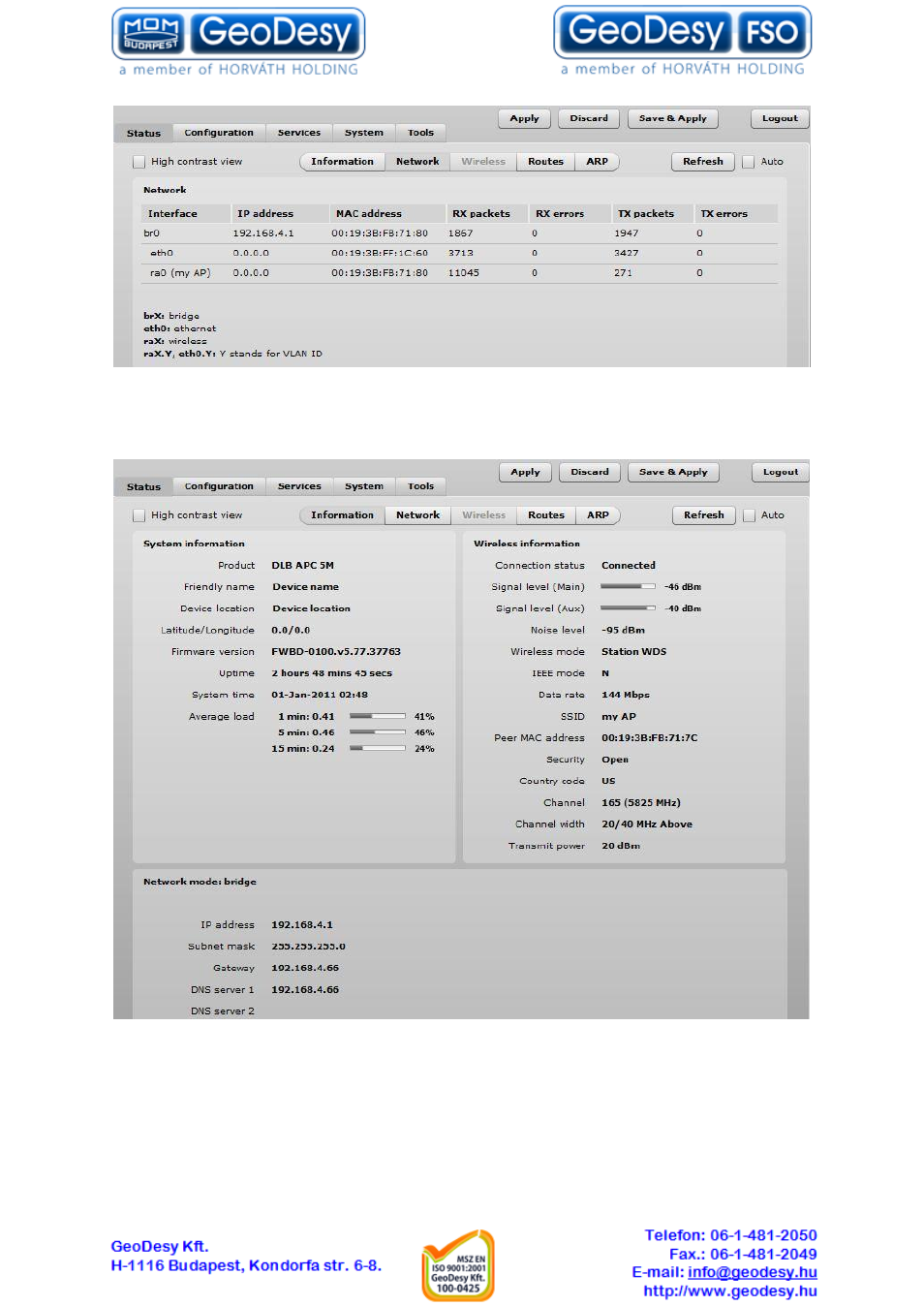Open Tools tab on the Network table panel

(x=420, y=133)
